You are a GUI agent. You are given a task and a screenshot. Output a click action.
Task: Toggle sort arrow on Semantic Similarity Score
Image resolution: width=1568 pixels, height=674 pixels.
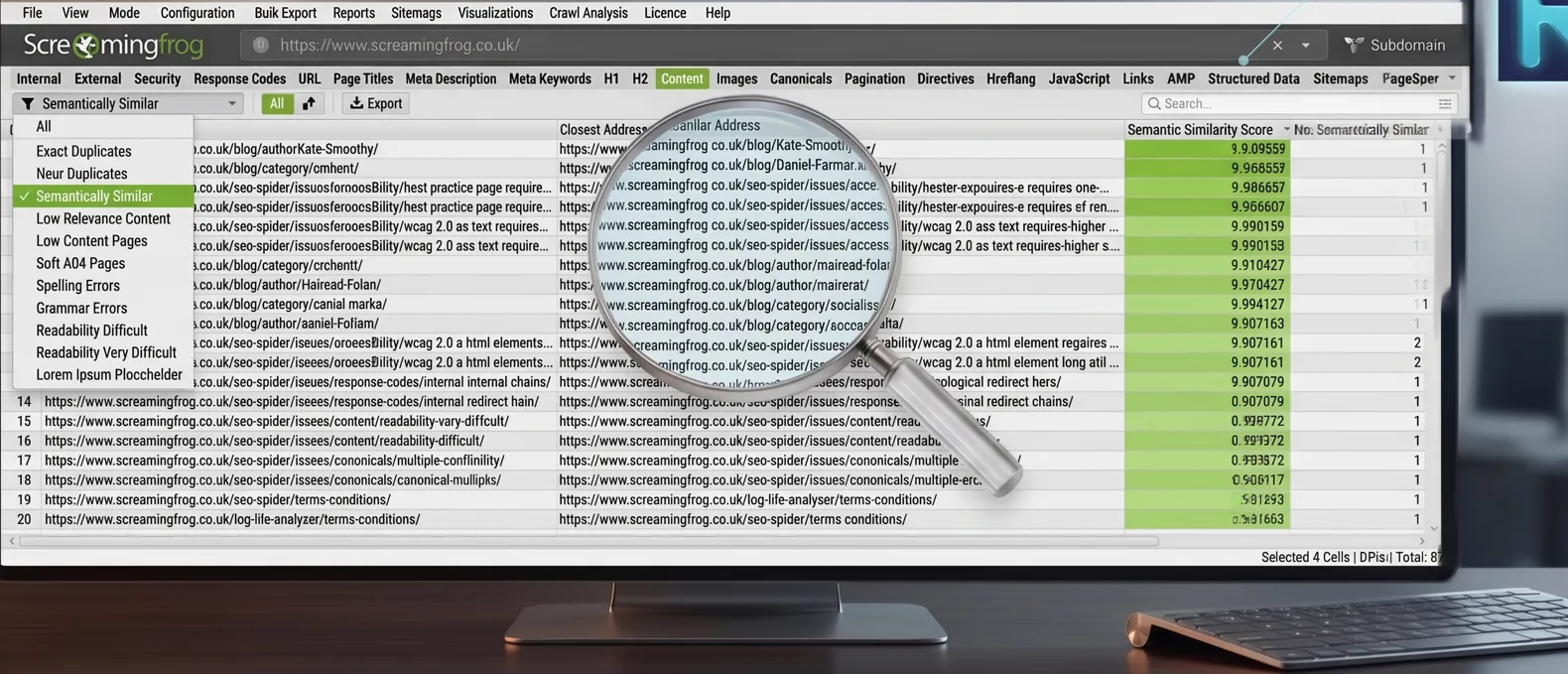[x=1286, y=130]
